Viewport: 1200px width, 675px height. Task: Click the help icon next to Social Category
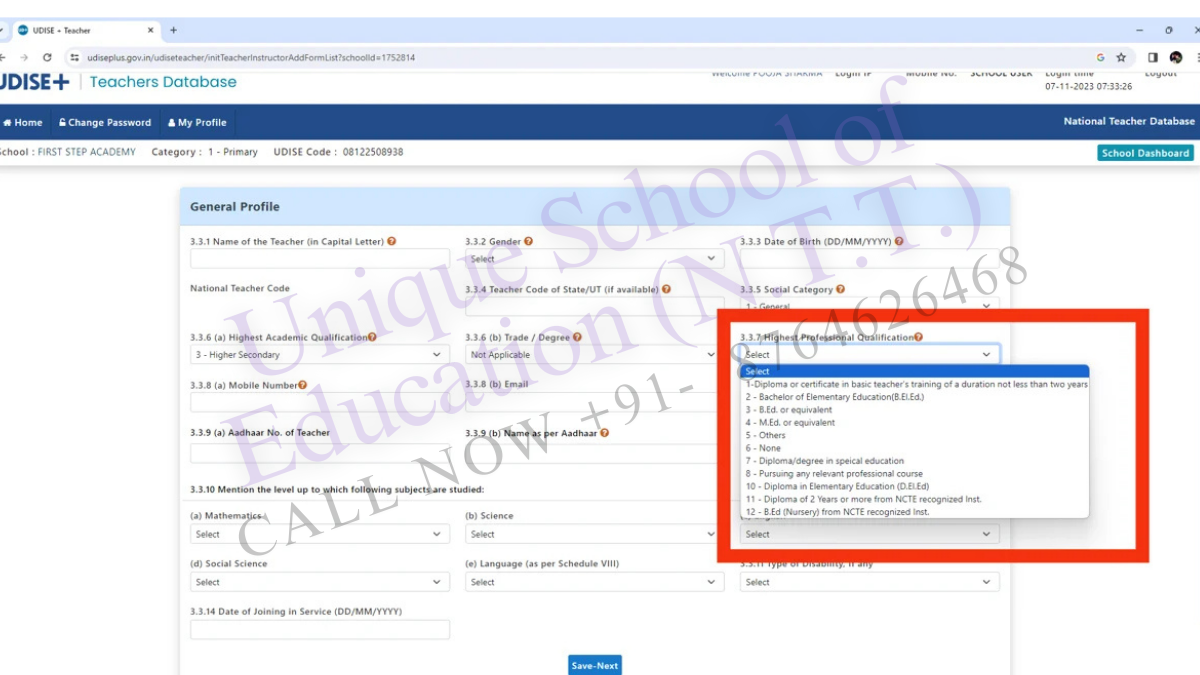(x=840, y=289)
